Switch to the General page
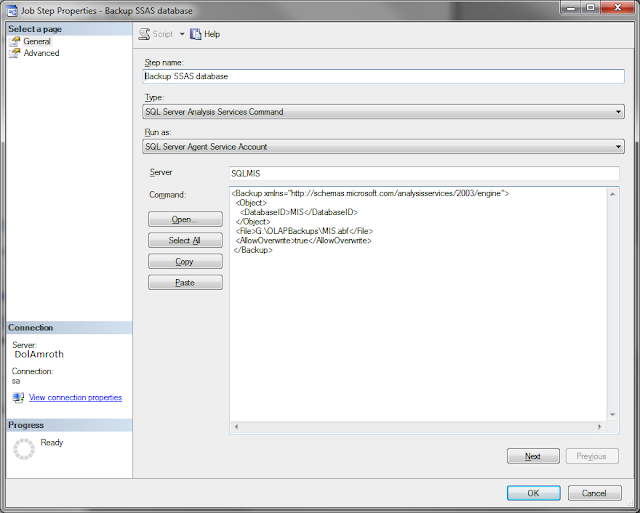 point(37,41)
